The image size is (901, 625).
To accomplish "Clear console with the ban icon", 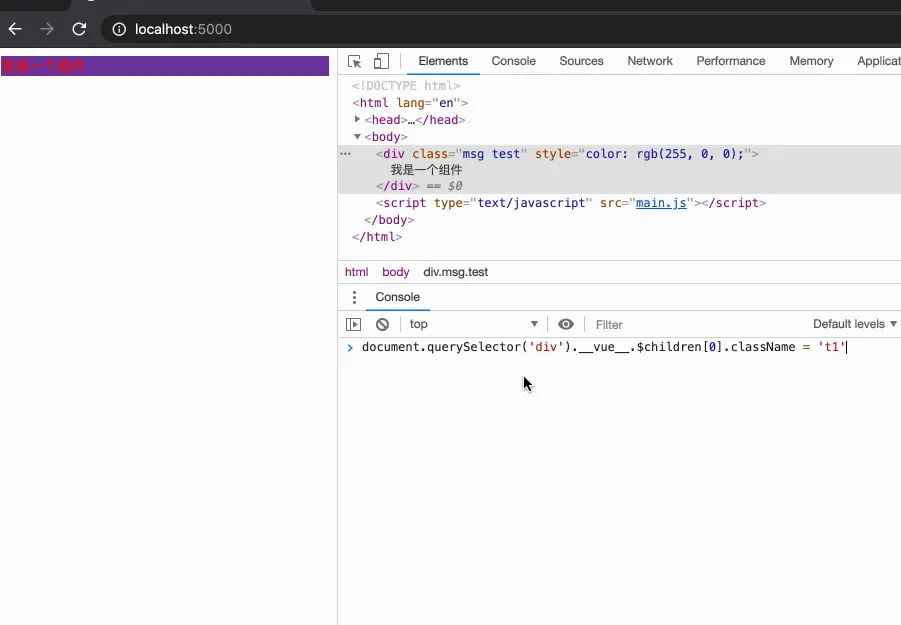I will point(382,325).
